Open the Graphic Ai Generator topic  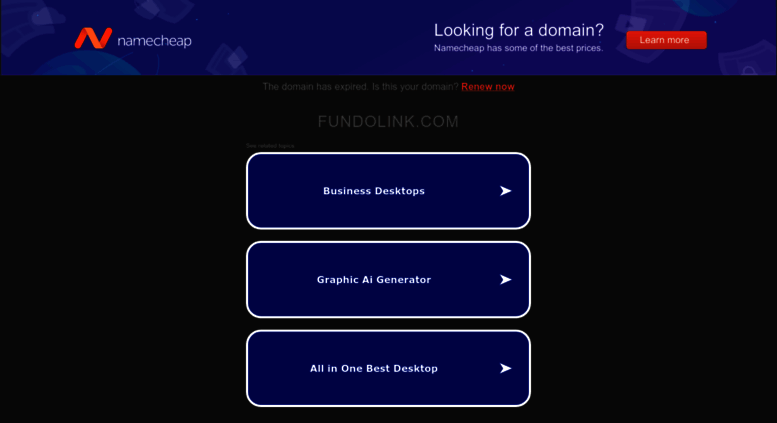tap(388, 279)
